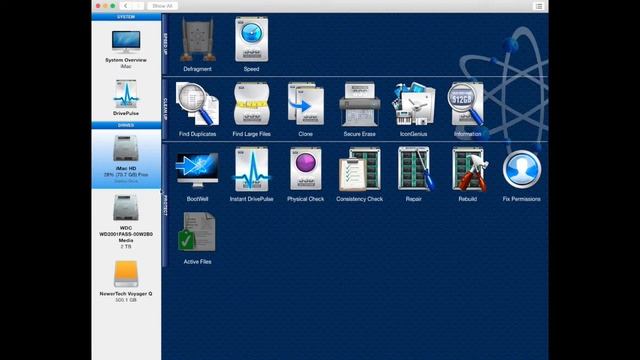Toggle list view button in title bar
The width and height of the screenshot is (640, 360).
click(539, 6)
